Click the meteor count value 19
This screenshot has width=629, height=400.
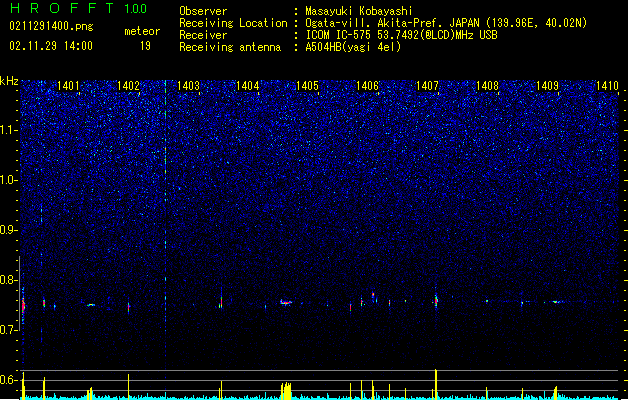145,46
